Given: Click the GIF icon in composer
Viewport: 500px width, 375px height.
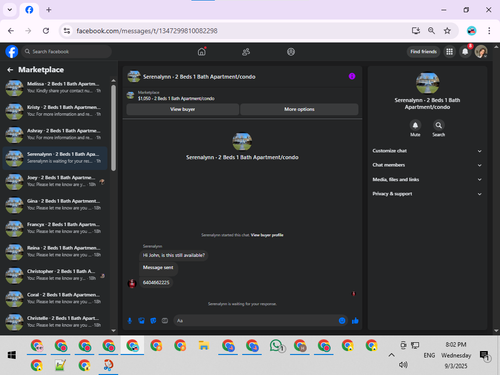Looking at the screenshot, I should (165, 321).
